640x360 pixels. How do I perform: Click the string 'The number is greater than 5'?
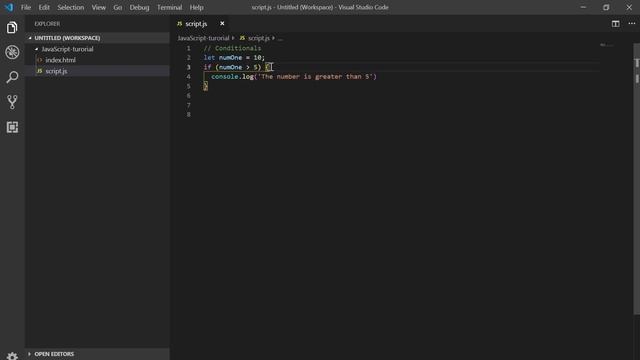pos(315,77)
